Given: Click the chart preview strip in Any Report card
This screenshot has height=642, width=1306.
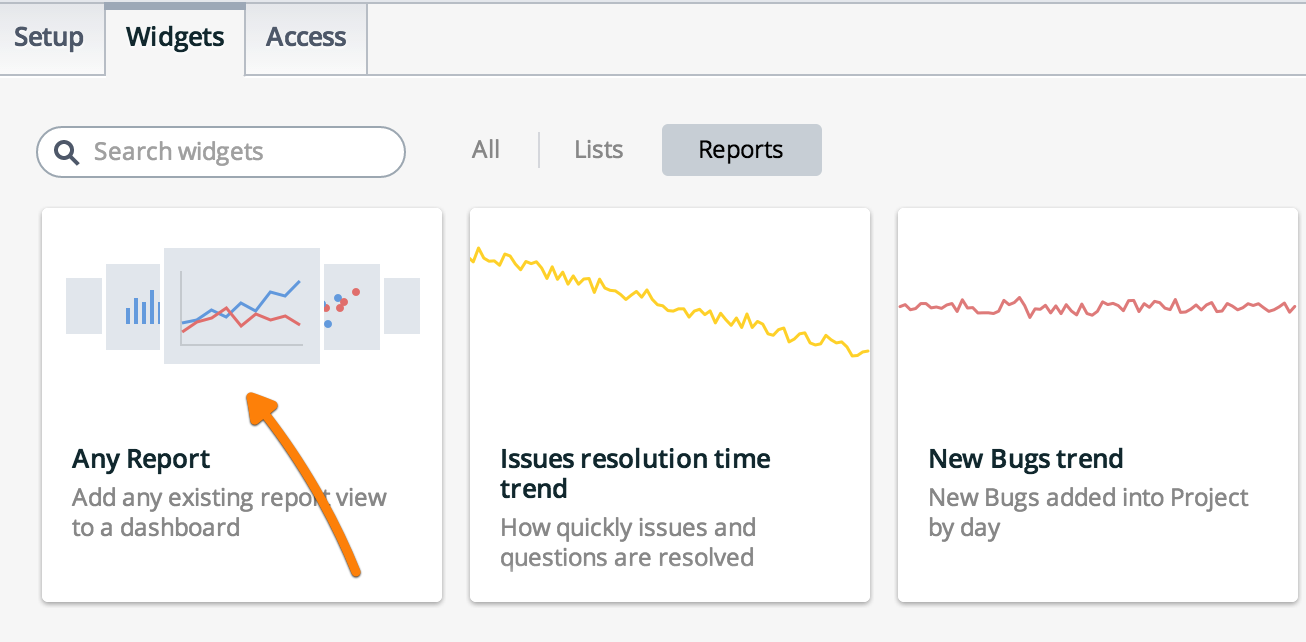Looking at the screenshot, I should [x=241, y=306].
